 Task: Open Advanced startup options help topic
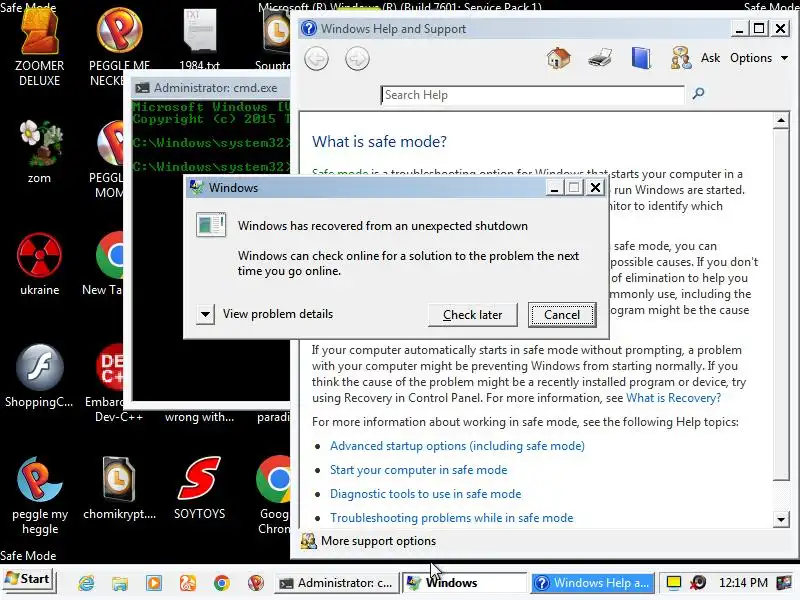point(457,446)
